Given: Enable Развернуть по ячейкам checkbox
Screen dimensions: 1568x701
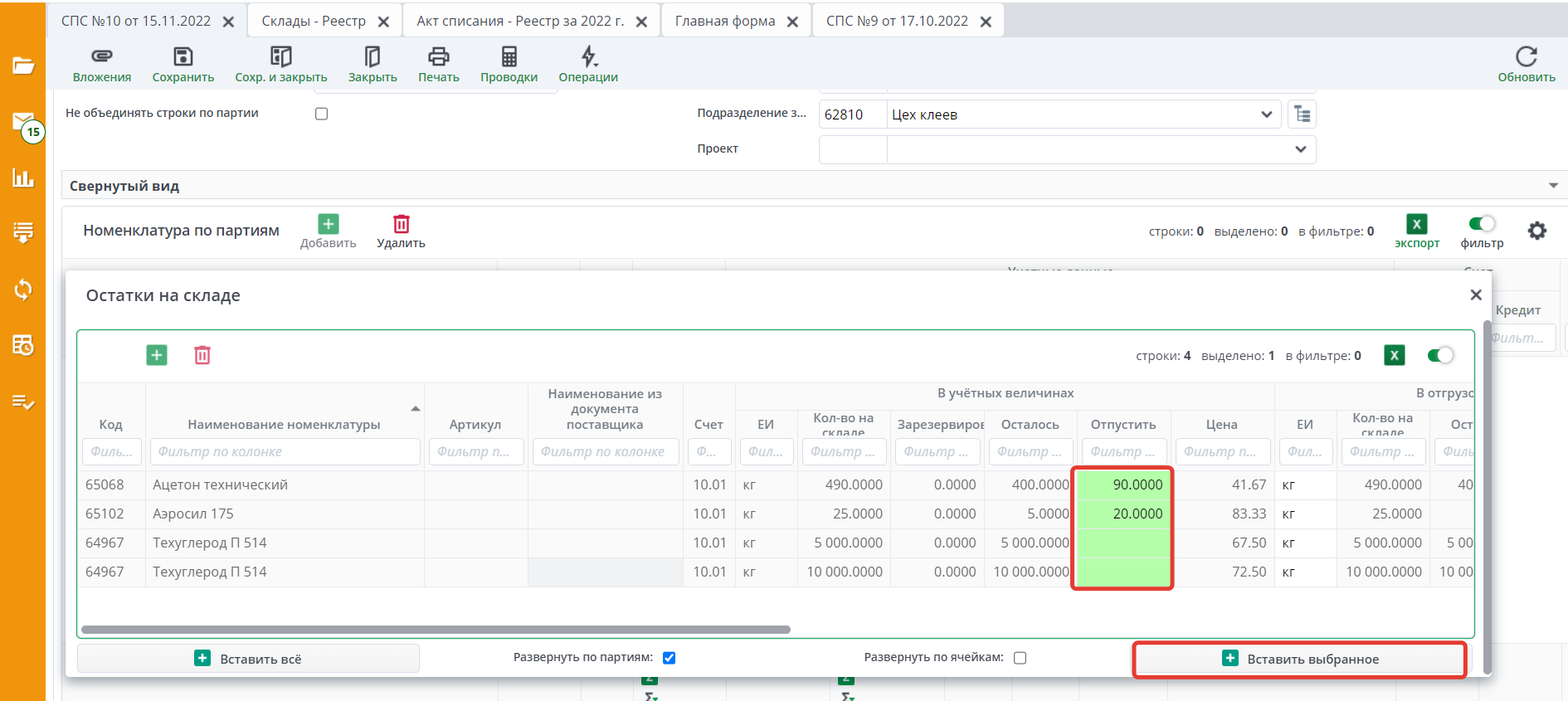Looking at the screenshot, I should 1020,658.
